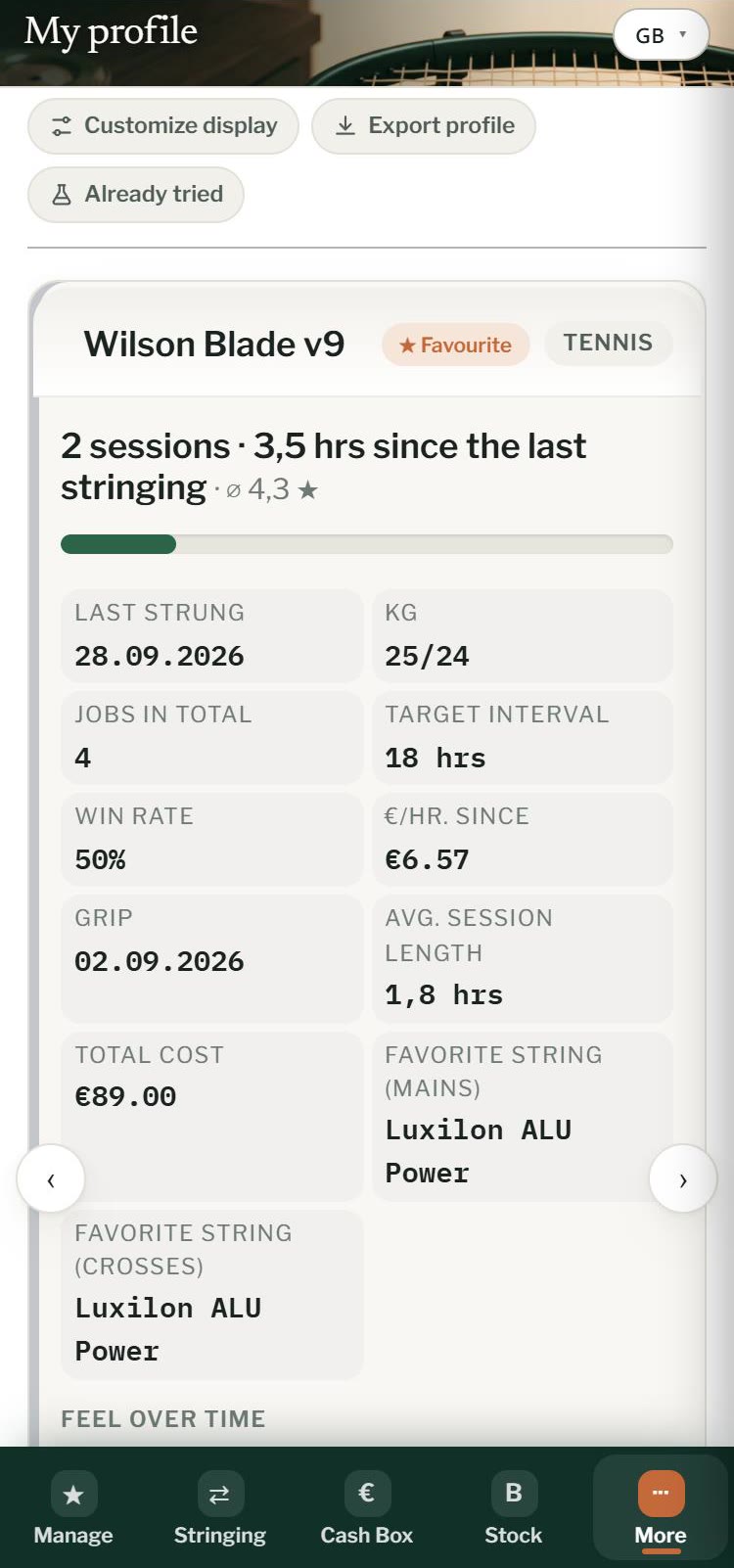Select the Total Cost €89.00 tile
The height and width of the screenshot is (1568, 734).
pos(212,1117)
